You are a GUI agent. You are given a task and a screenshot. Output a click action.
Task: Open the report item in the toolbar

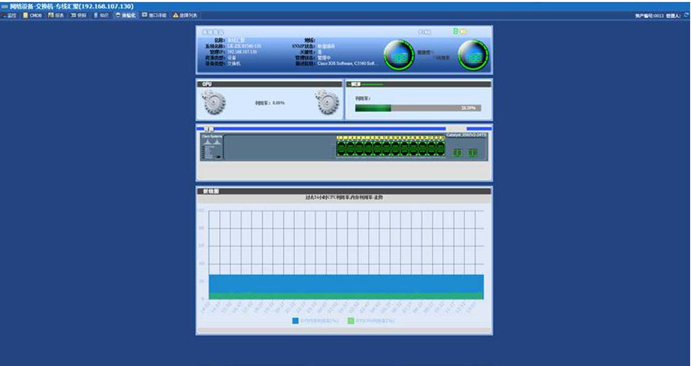(56, 15)
